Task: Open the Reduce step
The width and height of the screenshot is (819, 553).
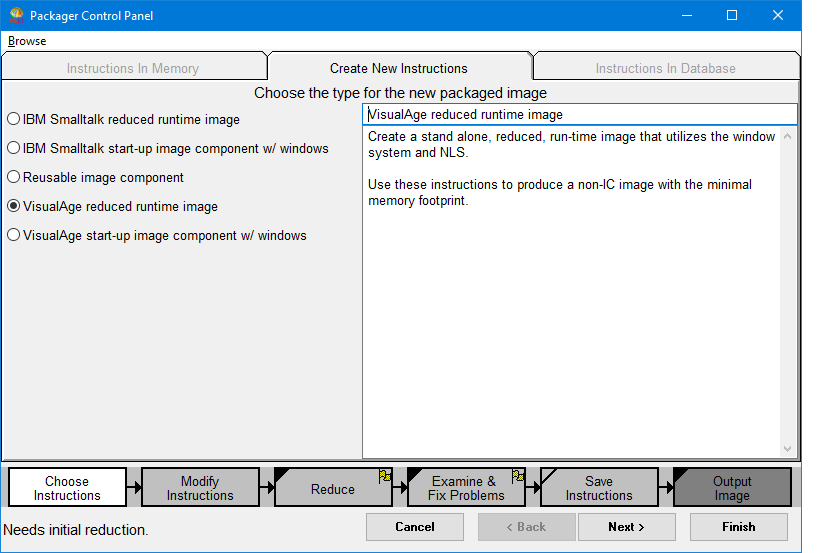Action: [x=332, y=489]
